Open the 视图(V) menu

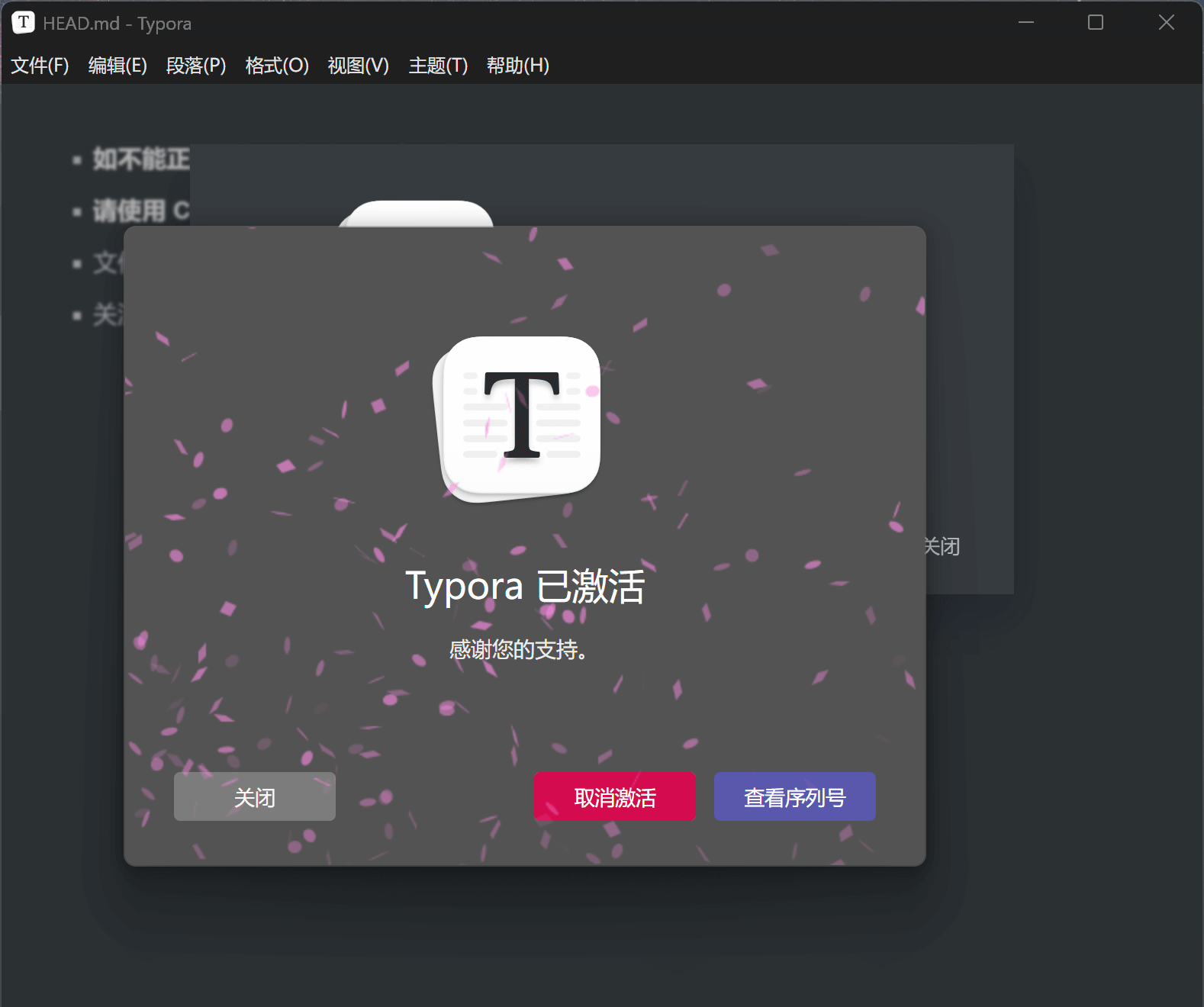[358, 66]
